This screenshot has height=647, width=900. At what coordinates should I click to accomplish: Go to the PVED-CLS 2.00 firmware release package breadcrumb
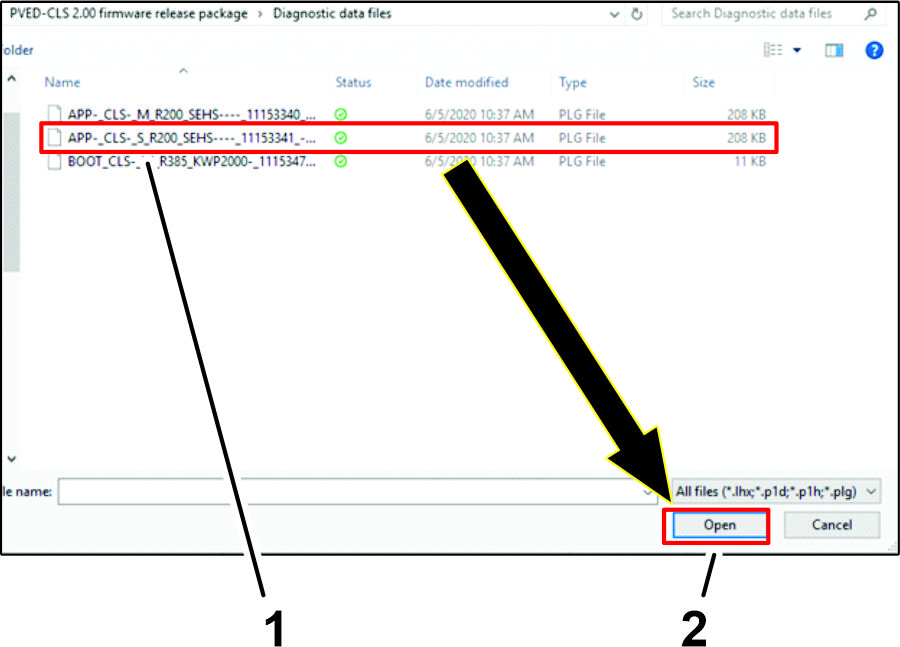[127, 14]
